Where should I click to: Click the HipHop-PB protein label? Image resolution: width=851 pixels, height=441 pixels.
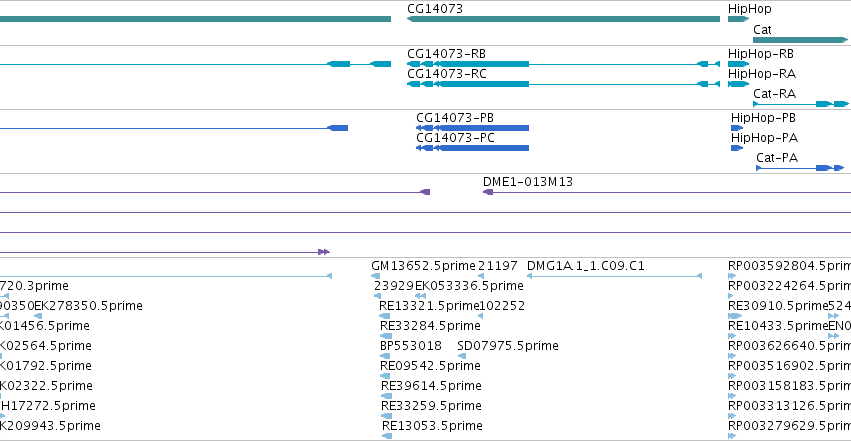[x=763, y=118]
